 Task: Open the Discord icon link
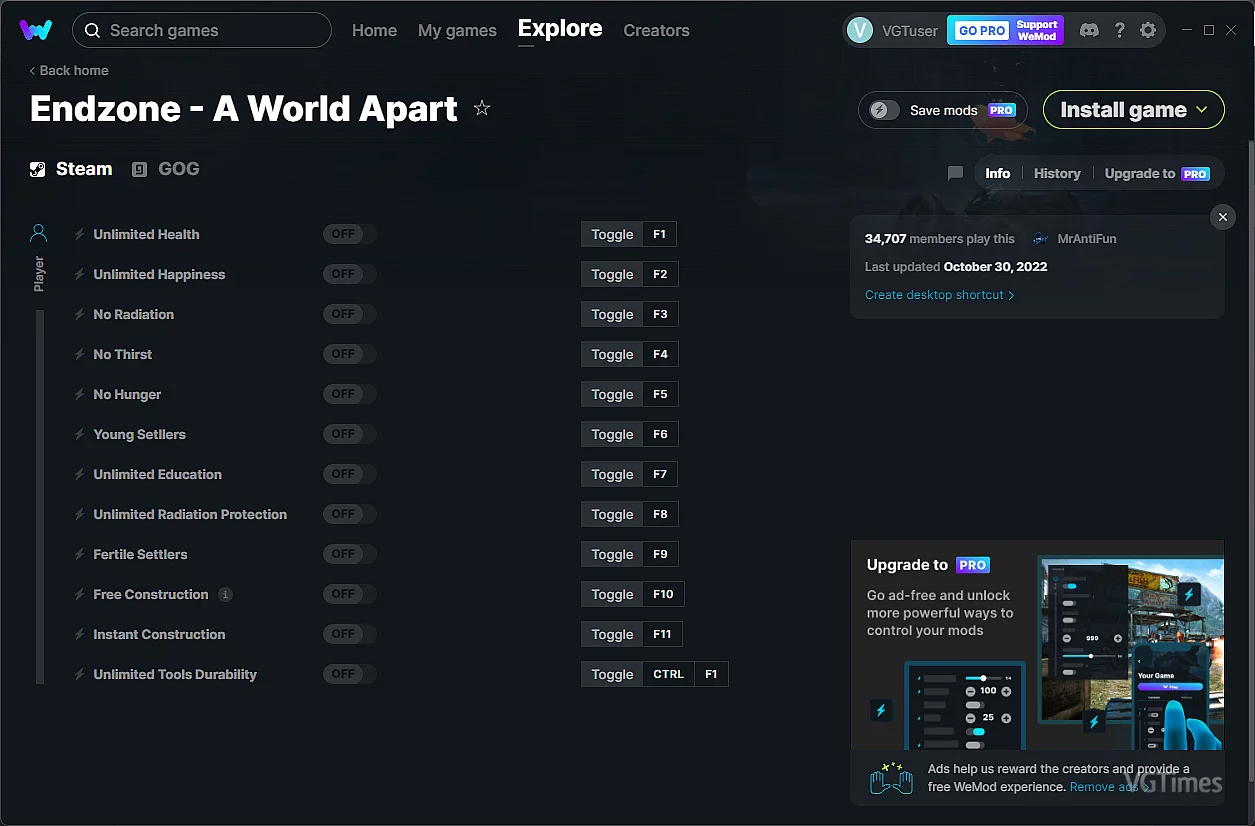(1089, 30)
